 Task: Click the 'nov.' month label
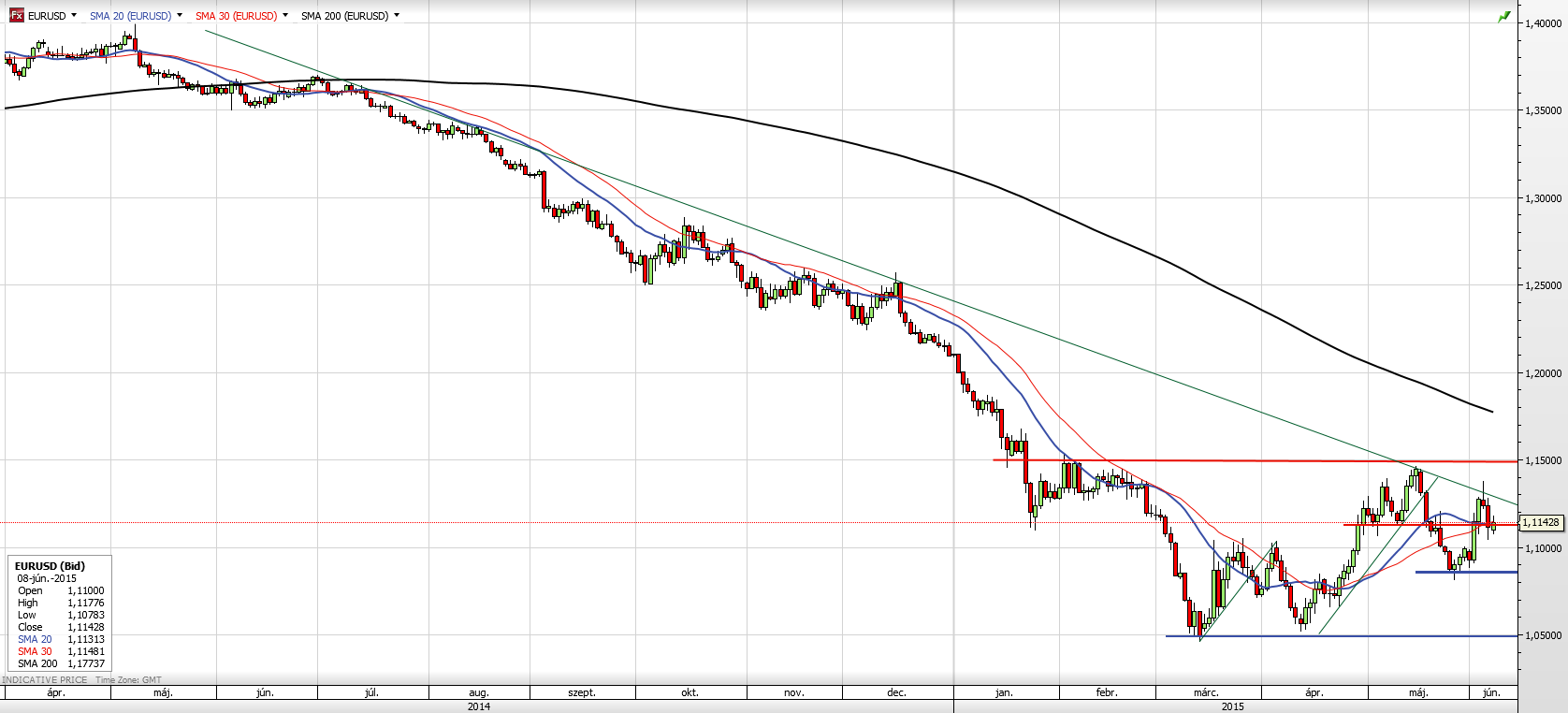793,692
